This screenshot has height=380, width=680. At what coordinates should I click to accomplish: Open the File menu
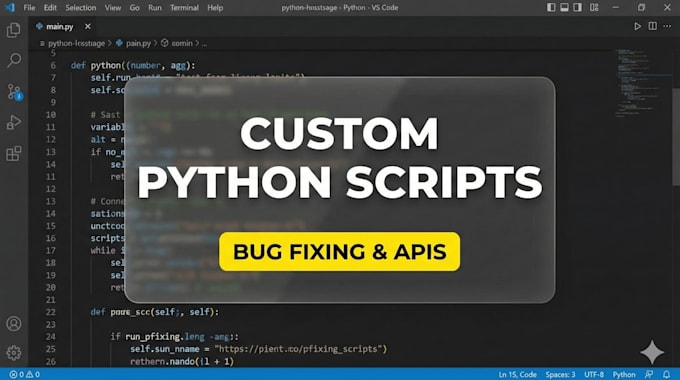pyautogui.click(x=29, y=8)
